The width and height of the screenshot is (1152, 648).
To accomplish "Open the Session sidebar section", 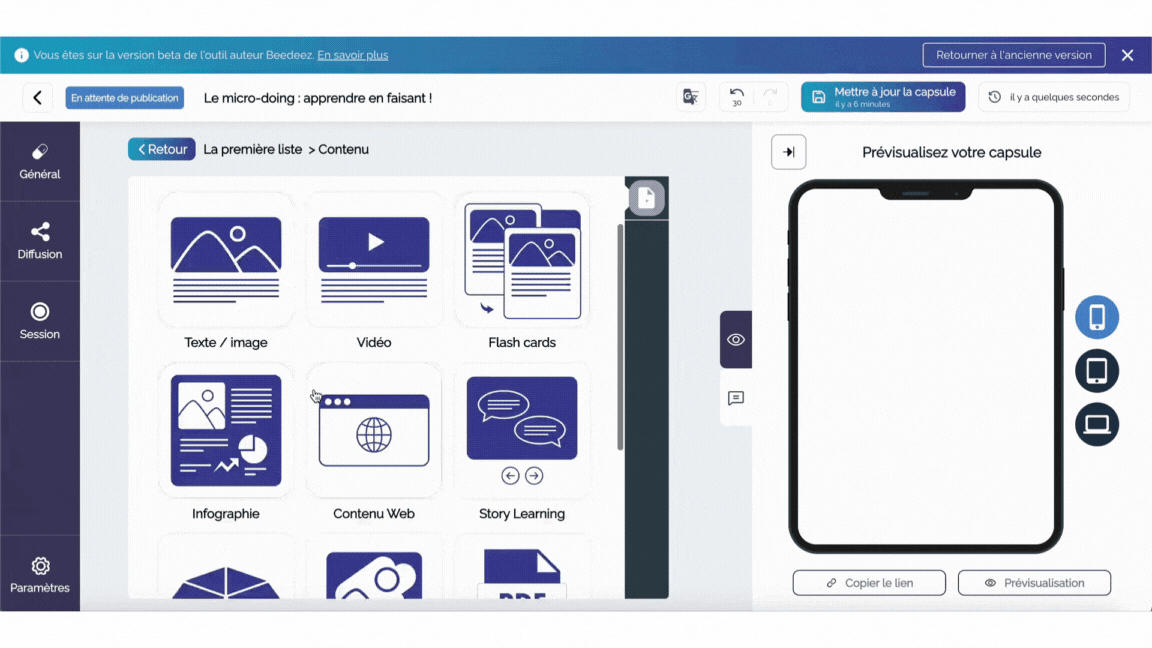I will (x=40, y=321).
